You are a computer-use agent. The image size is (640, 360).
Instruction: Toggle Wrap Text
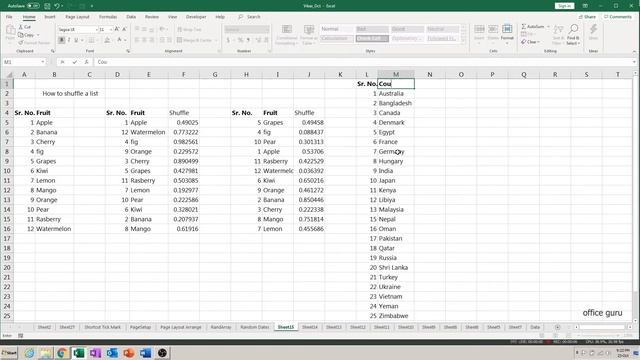point(189,29)
